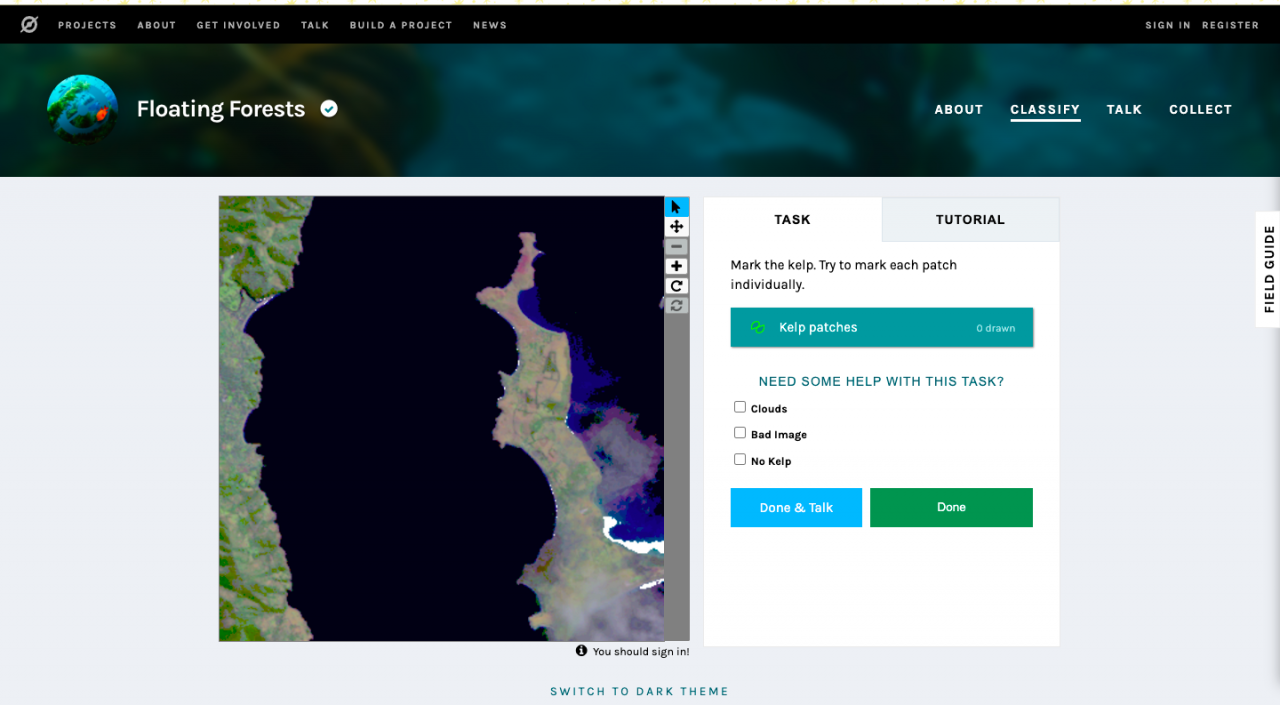The height and width of the screenshot is (705, 1280).
Task: Click the reset view refresh icon
Action: (x=677, y=305)
